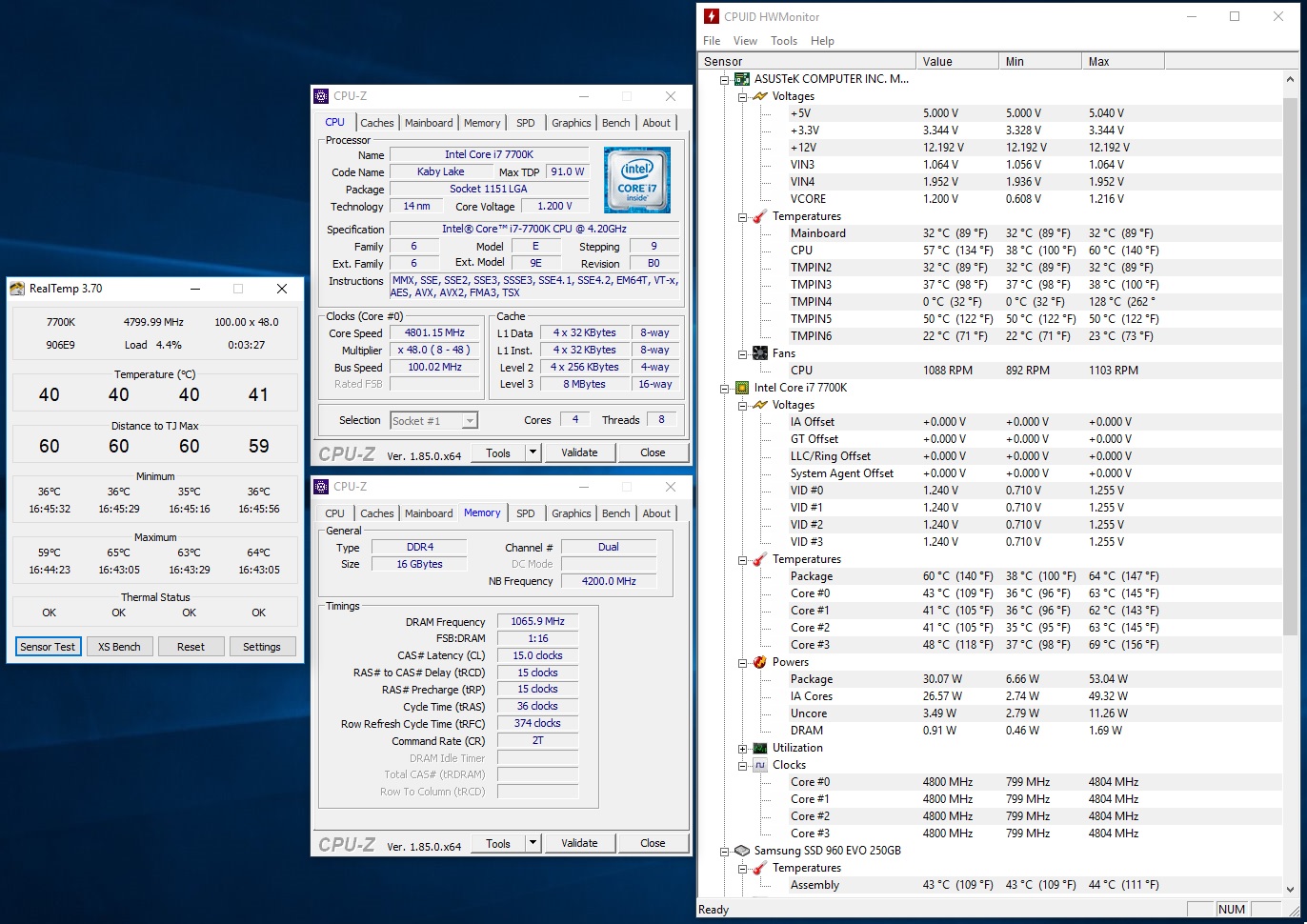Collapse the ASUSTeK Voltages node
The width and height of the screenshot is (1307, 924).
click(742, 97)
